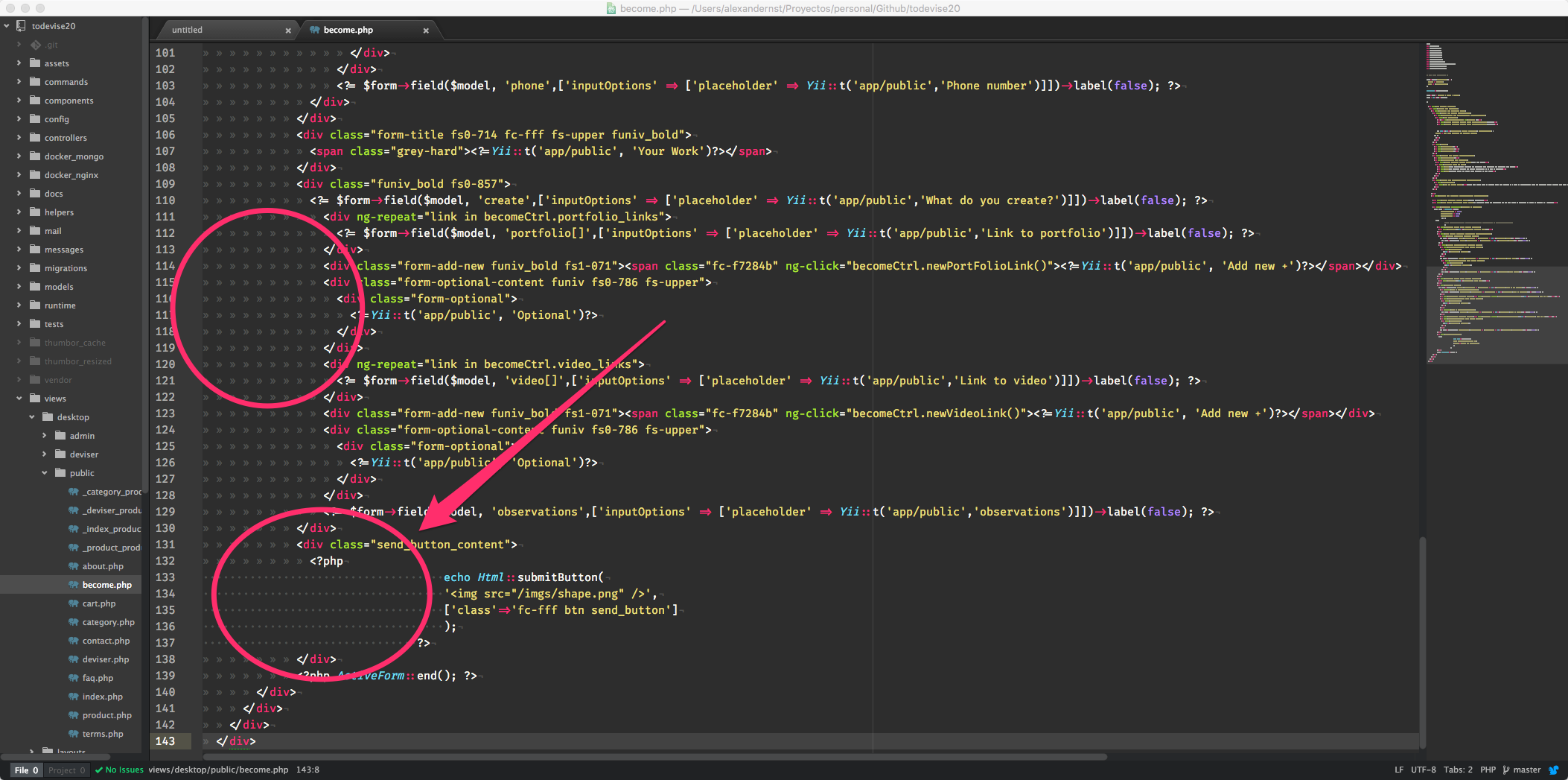Expand the messages folder
Screen dimensions: 1568x780
[x=19, y=250]
